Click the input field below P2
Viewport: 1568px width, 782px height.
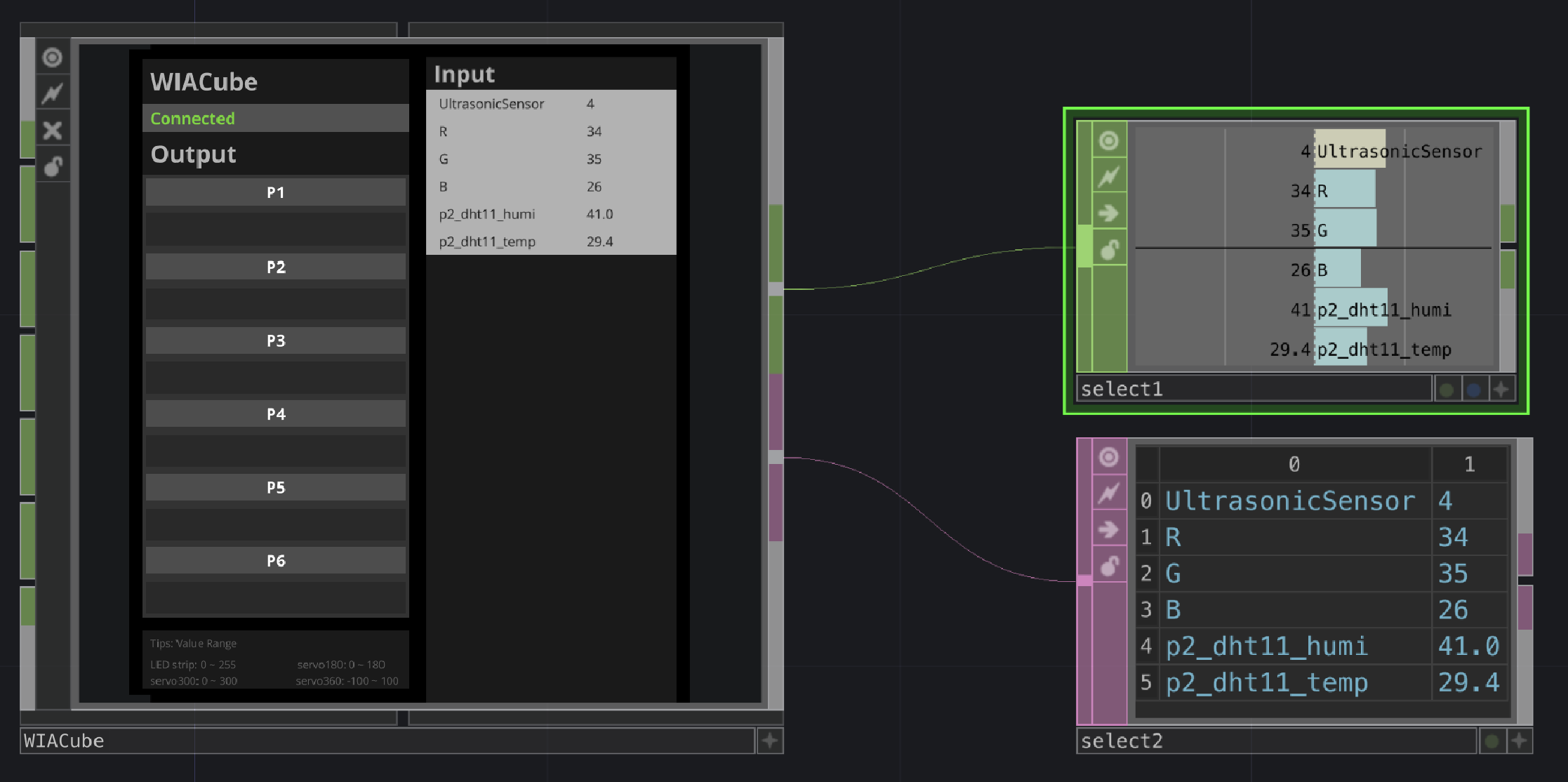pos(275,303)
